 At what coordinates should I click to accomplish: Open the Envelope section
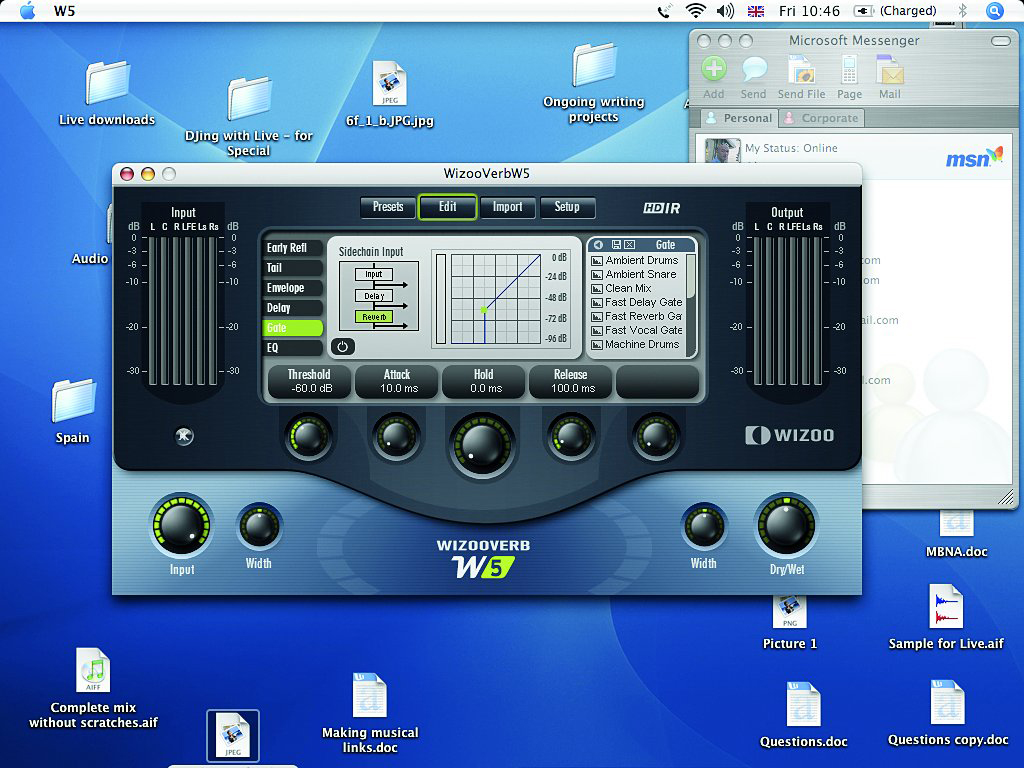point(293,288)
